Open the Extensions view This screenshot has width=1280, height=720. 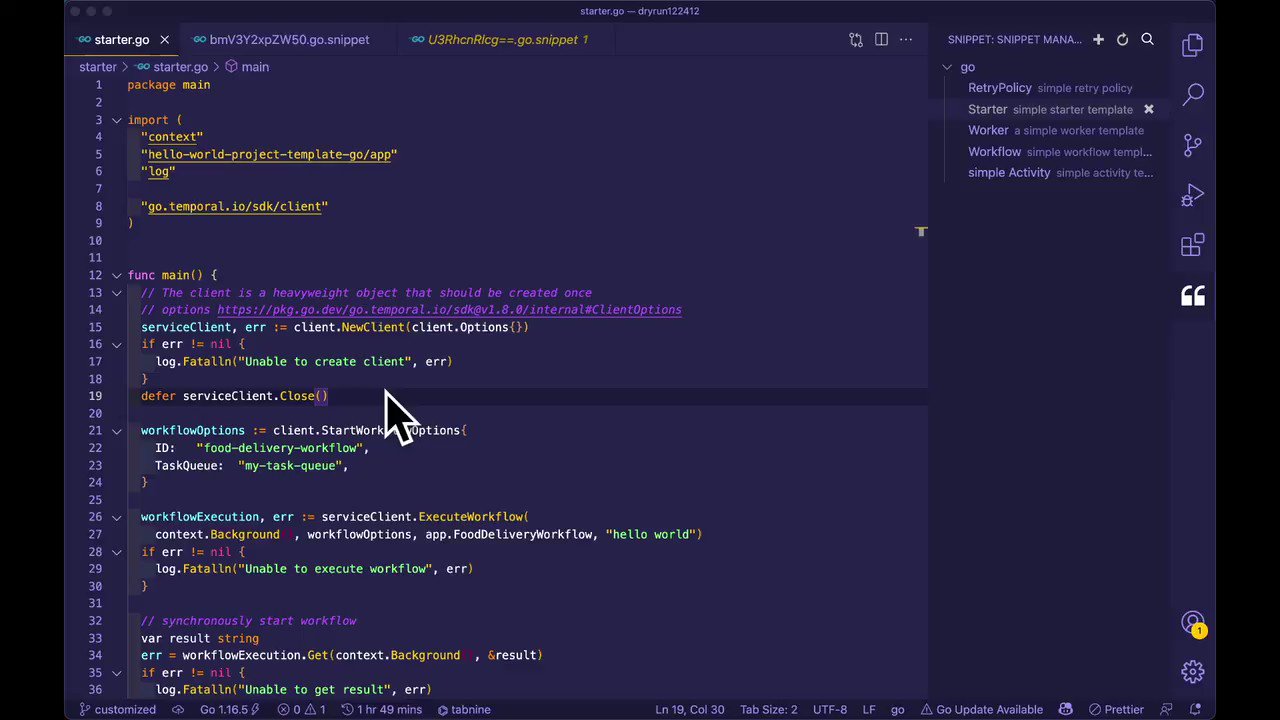point(1193,245)
